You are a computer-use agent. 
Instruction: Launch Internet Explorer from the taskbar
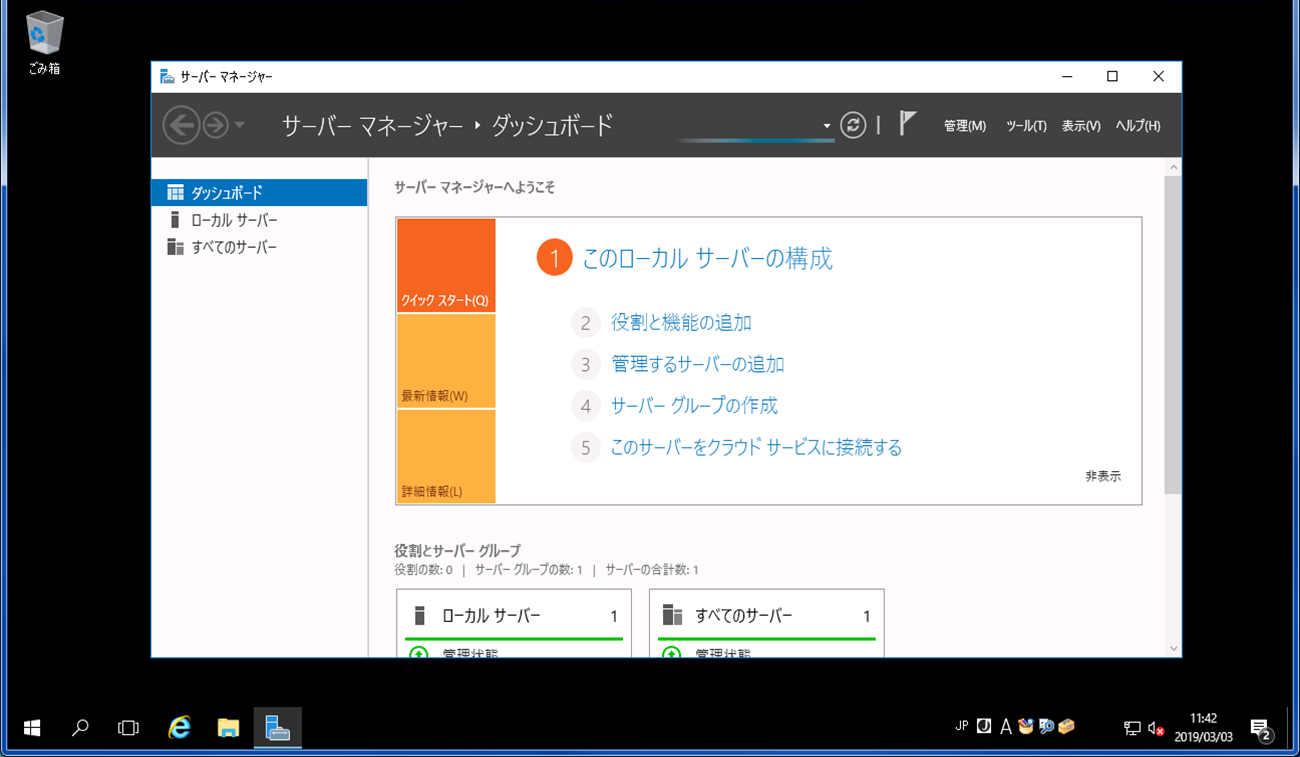(x=178, y=727)
